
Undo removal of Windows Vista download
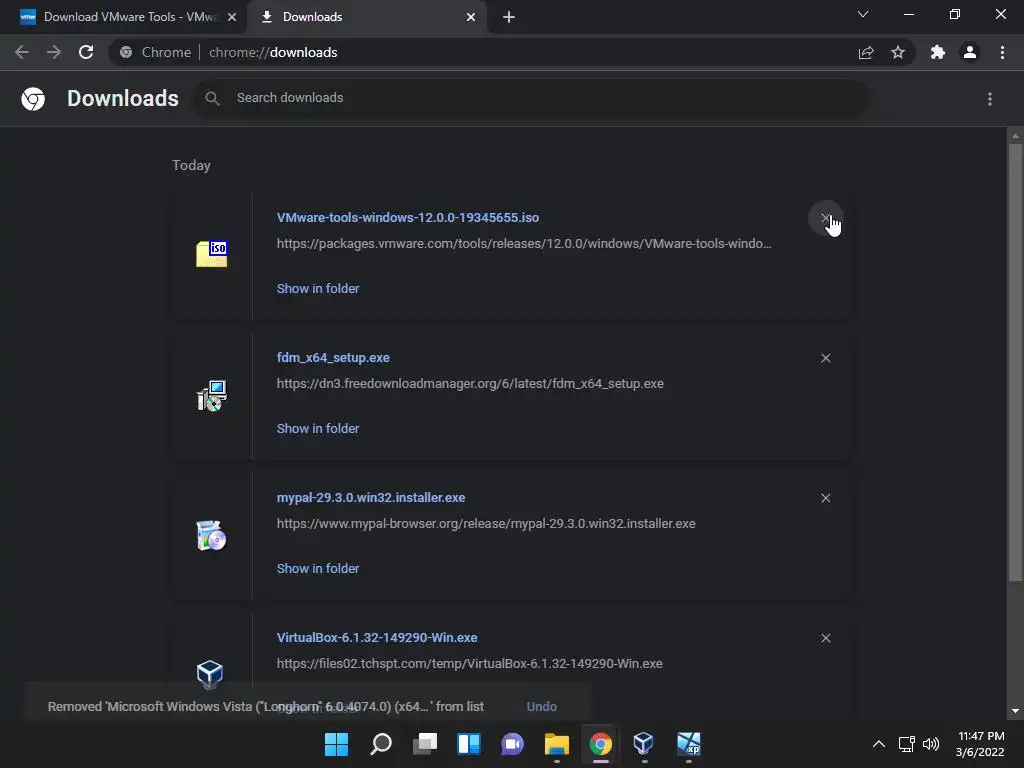coord(541,707)
